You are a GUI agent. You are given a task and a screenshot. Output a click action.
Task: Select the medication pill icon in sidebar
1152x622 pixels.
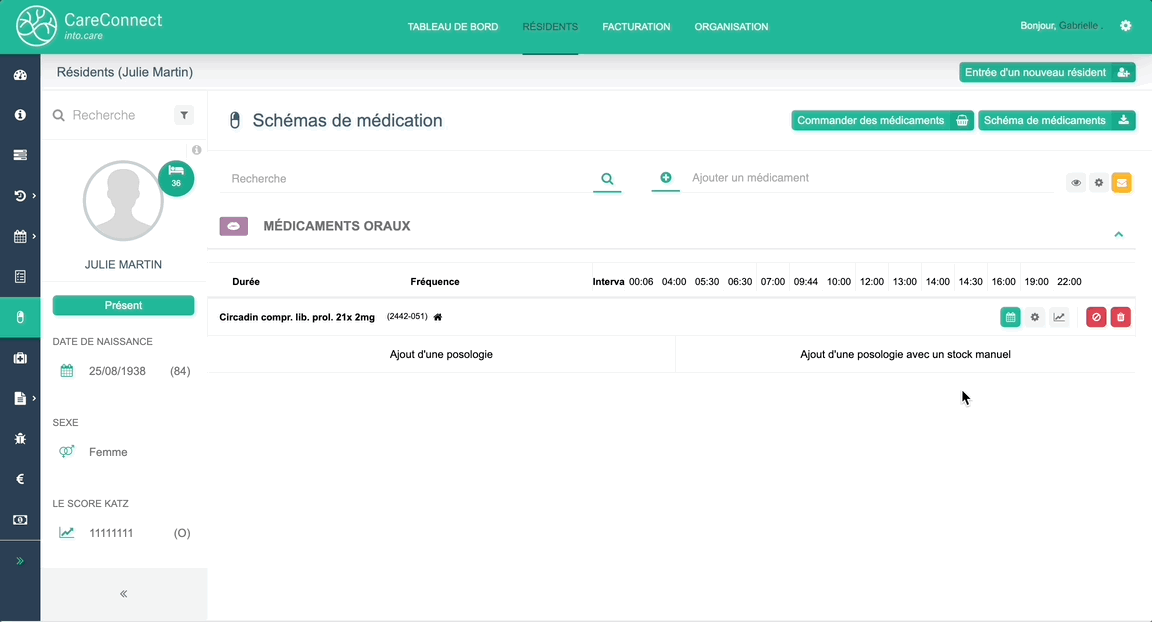20,317
